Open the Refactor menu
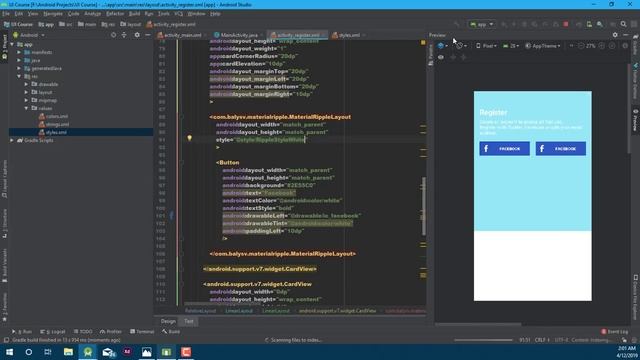This screenshot has height=360, width=640. [x=115, y=14]
